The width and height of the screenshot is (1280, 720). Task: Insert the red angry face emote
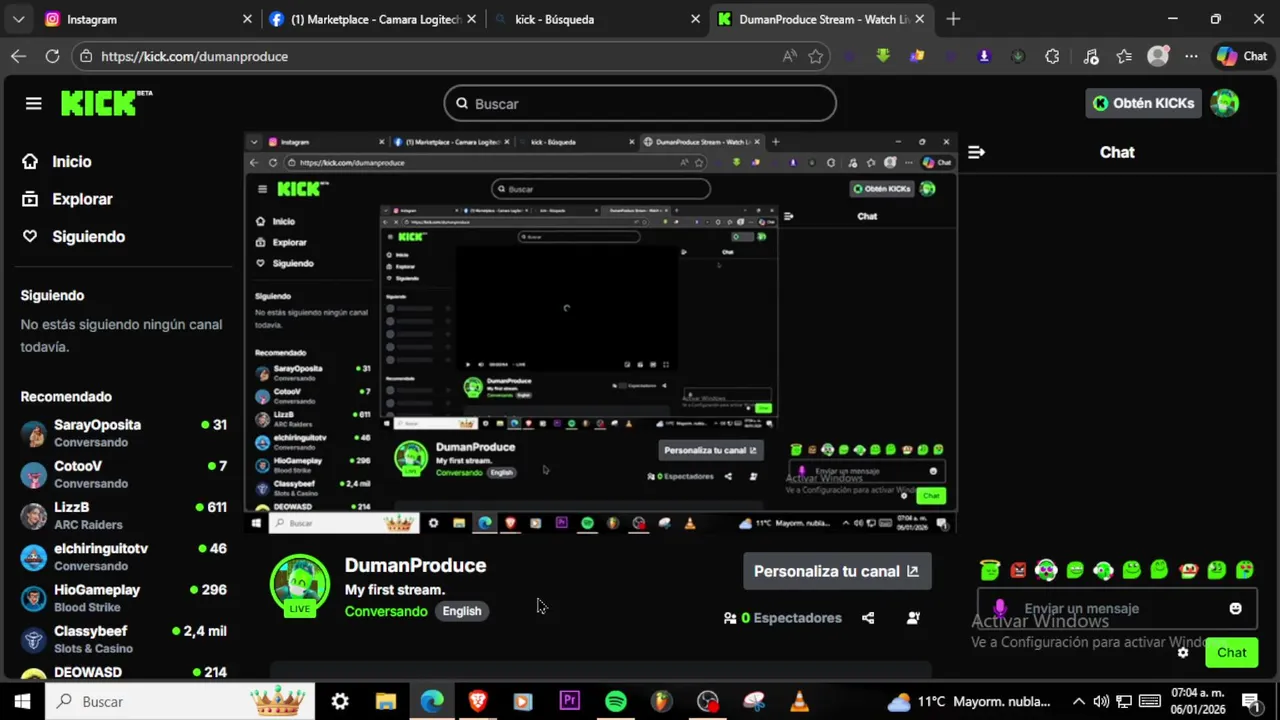1018,570
